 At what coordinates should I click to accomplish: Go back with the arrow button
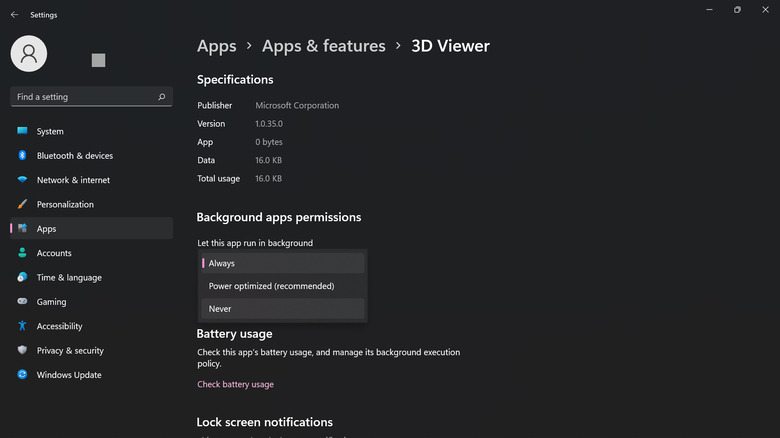(x=14, y=15)
